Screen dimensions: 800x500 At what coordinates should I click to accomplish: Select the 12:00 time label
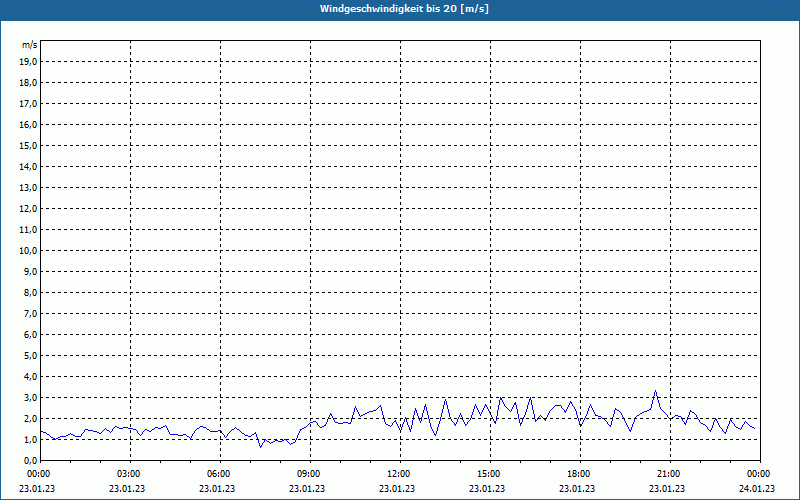(x=399, y=473)
